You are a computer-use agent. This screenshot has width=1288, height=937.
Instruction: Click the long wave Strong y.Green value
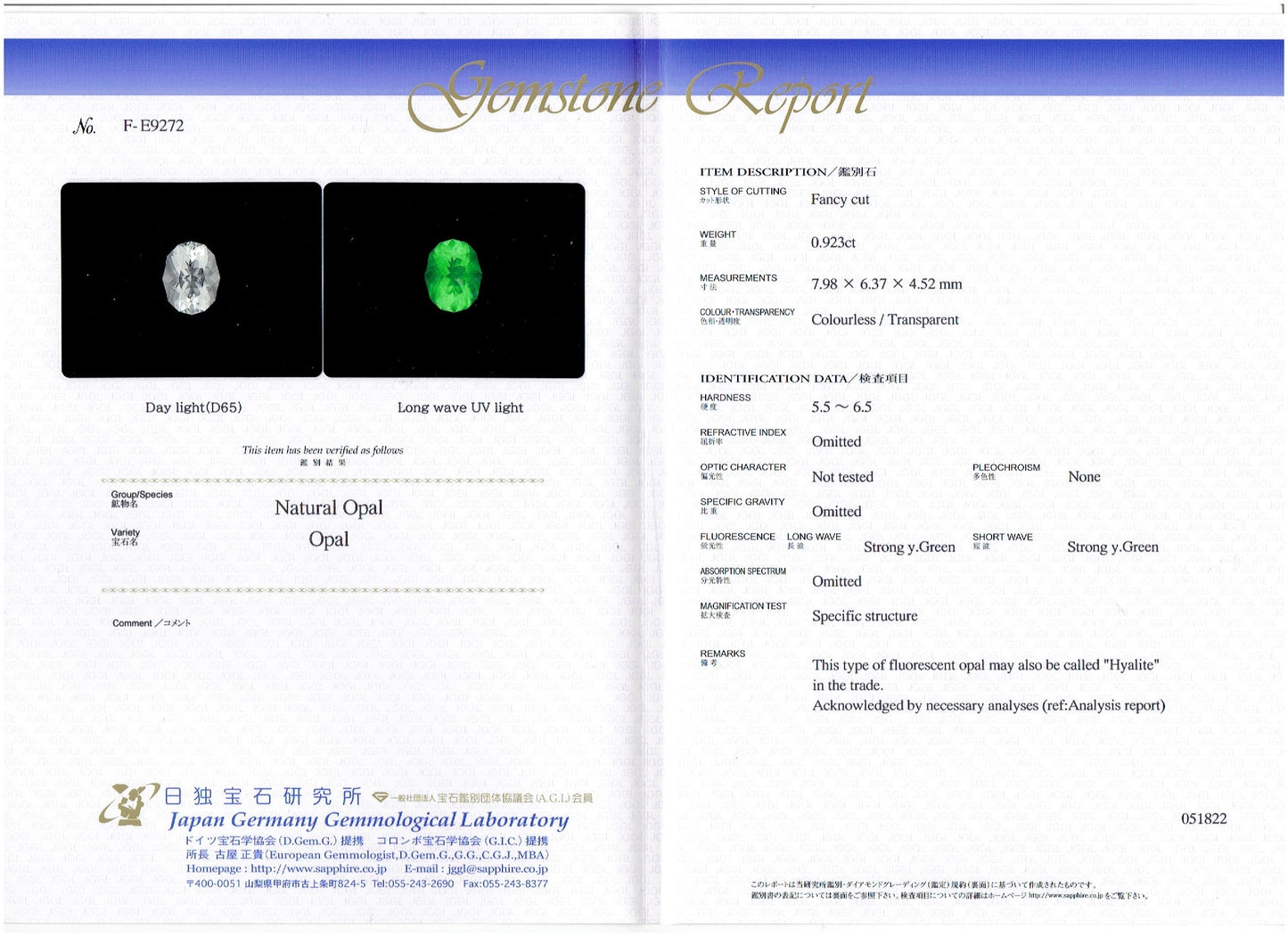click(908, 547)
